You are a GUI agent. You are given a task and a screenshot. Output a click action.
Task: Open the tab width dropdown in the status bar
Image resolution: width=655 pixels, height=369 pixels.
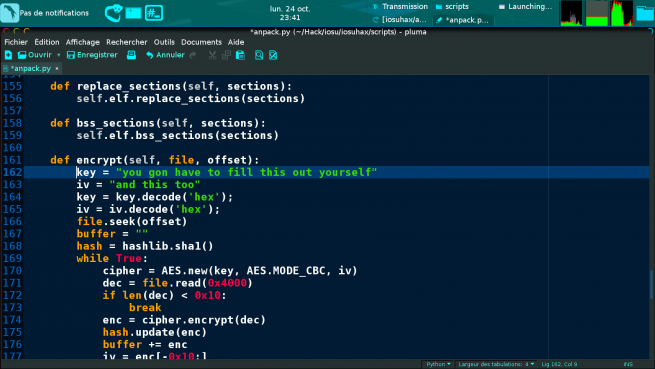tap(496, 364)
